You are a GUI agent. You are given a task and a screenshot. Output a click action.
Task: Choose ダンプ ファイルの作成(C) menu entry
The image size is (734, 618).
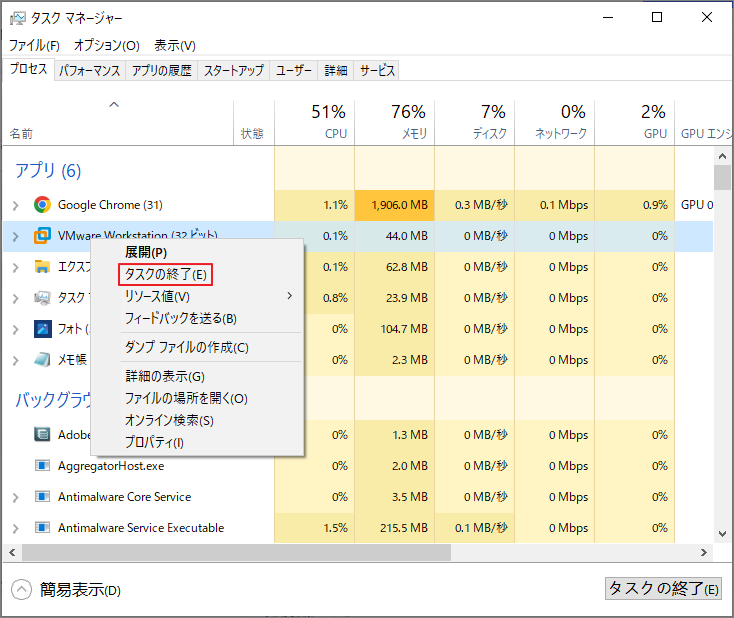[x=198, y=347]
